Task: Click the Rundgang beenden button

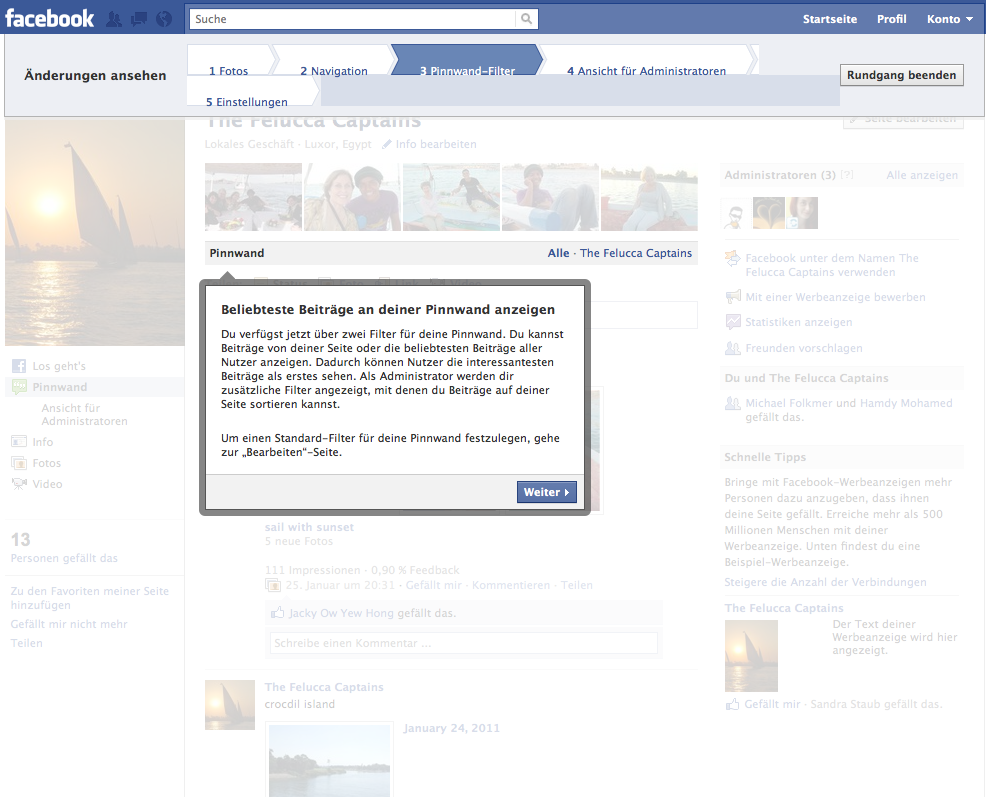Action: 901,75
